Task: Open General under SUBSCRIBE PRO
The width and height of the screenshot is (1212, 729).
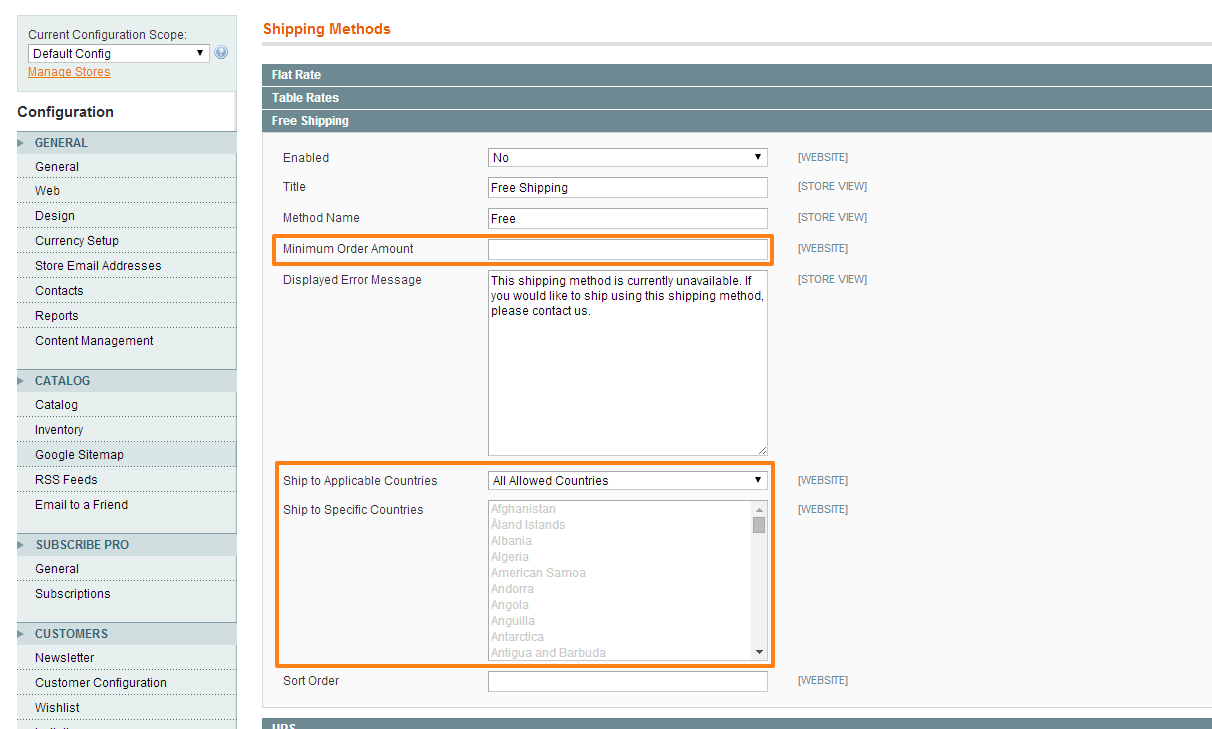Action: 57,569
